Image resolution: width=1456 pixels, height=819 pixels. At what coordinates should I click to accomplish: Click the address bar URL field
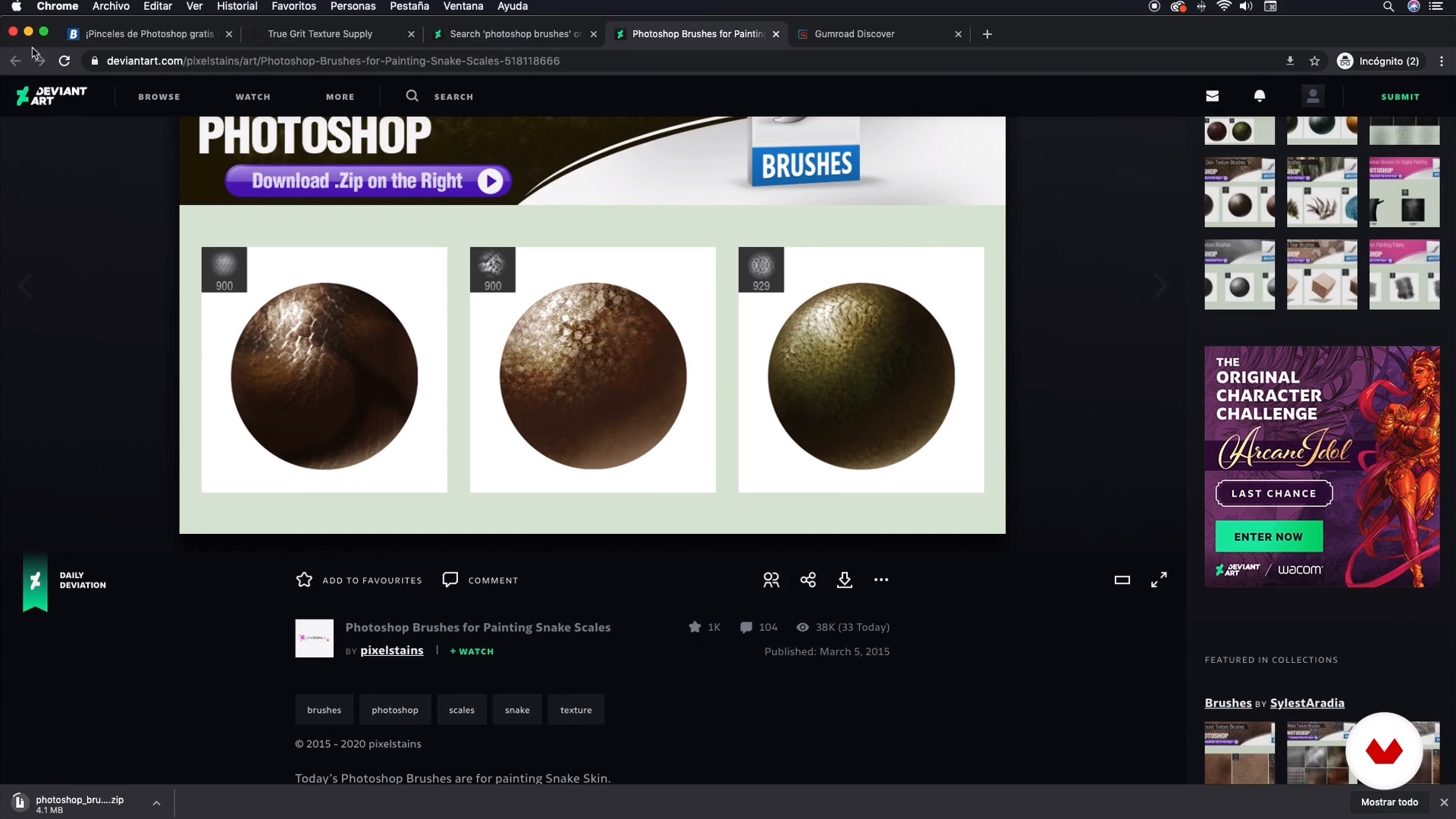(x=682, y=61)
